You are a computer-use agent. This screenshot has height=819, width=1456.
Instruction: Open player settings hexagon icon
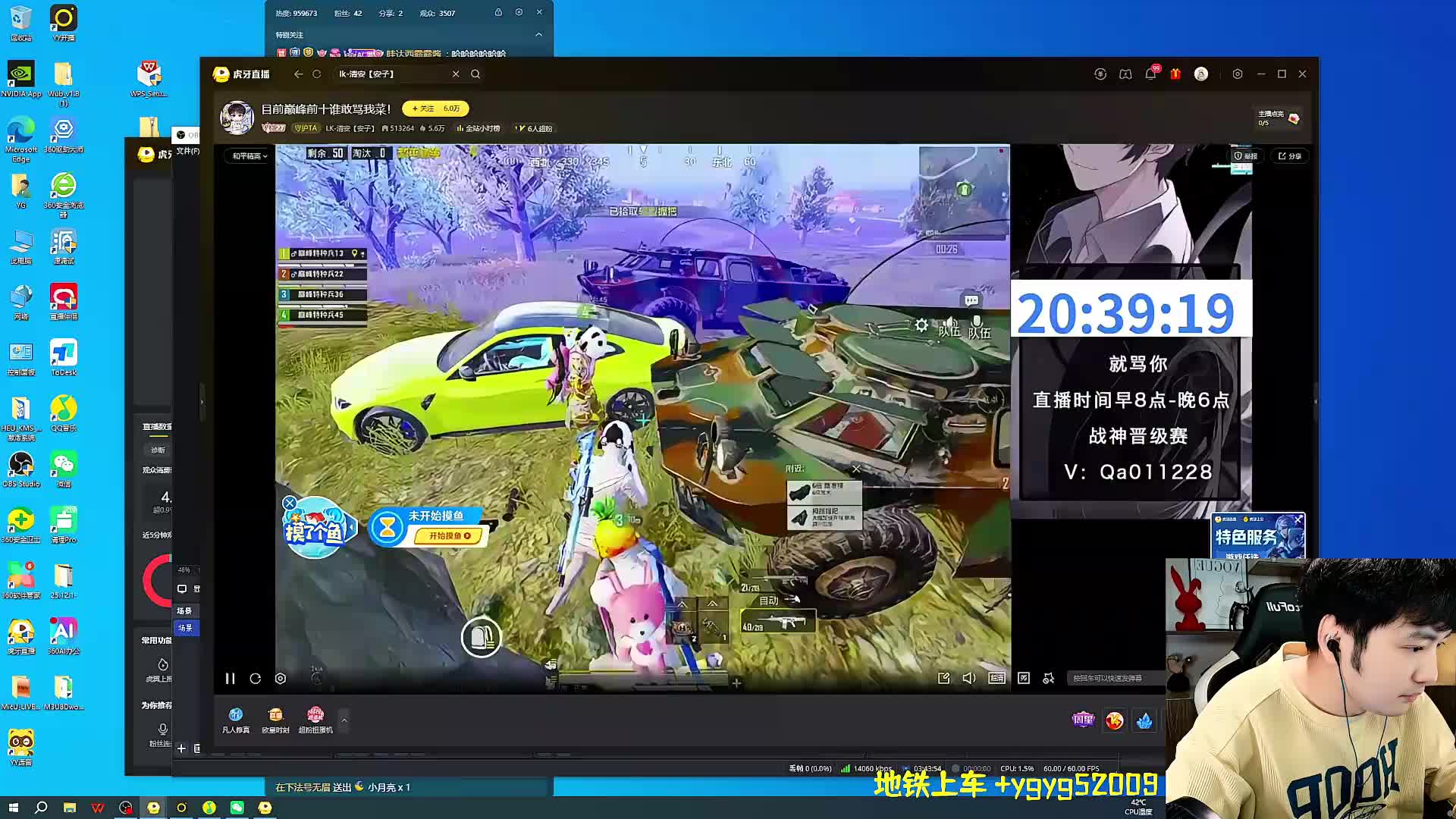click(281, 679)
